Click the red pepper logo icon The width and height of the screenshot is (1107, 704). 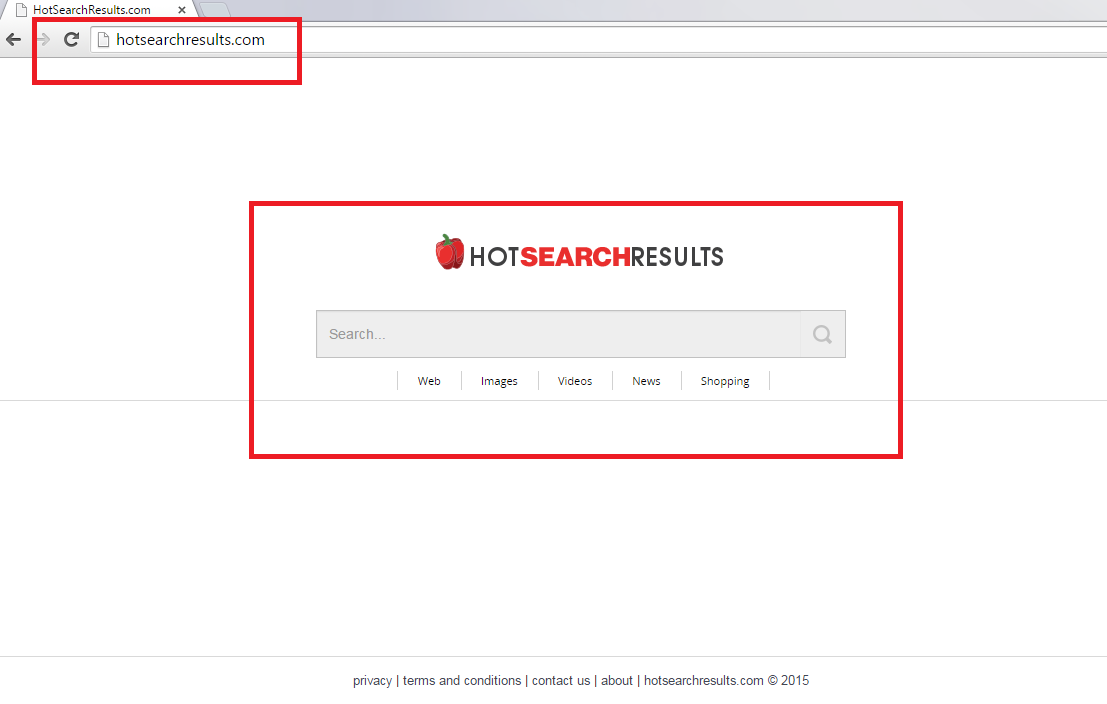point(449,252)
